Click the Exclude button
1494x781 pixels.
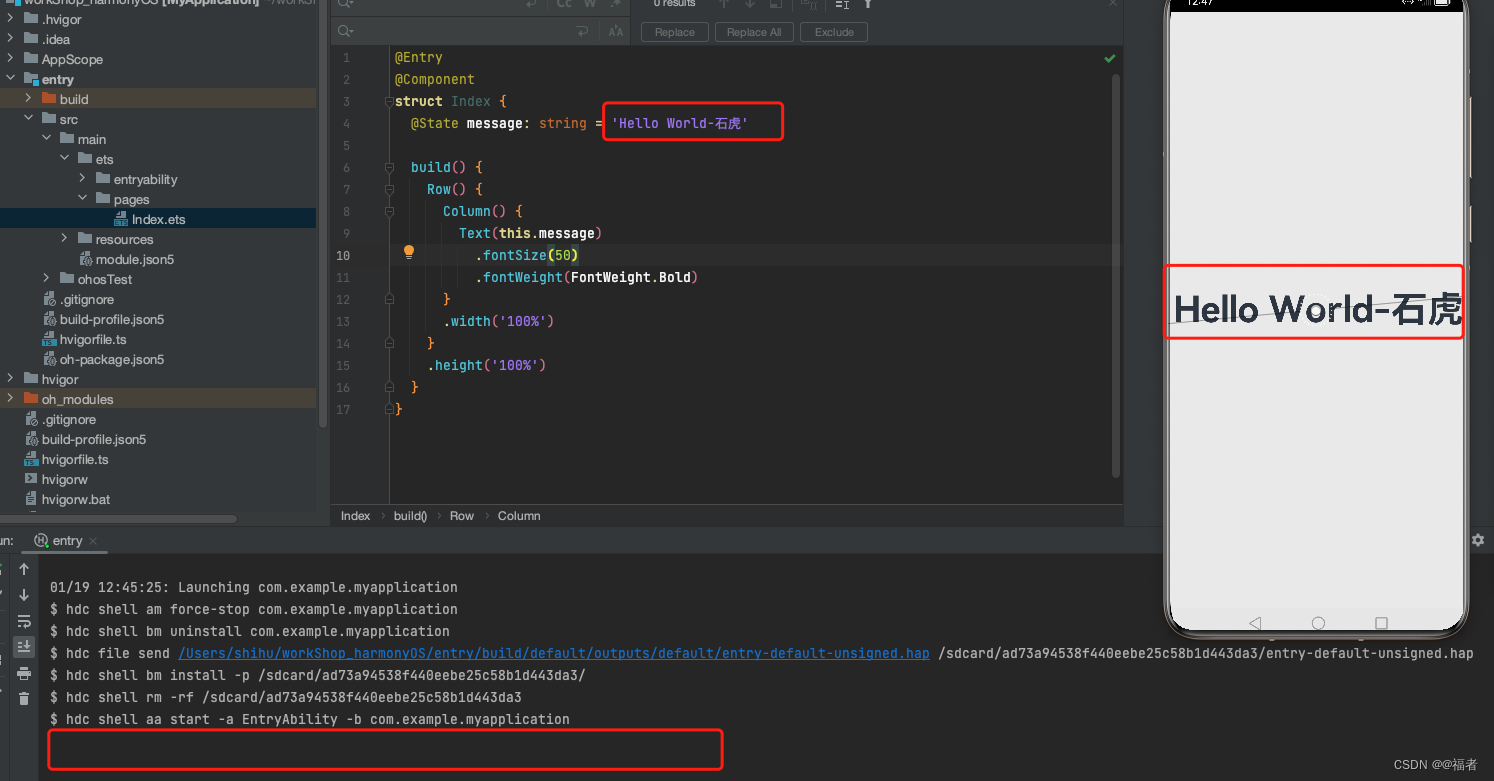tap(834, 32)
